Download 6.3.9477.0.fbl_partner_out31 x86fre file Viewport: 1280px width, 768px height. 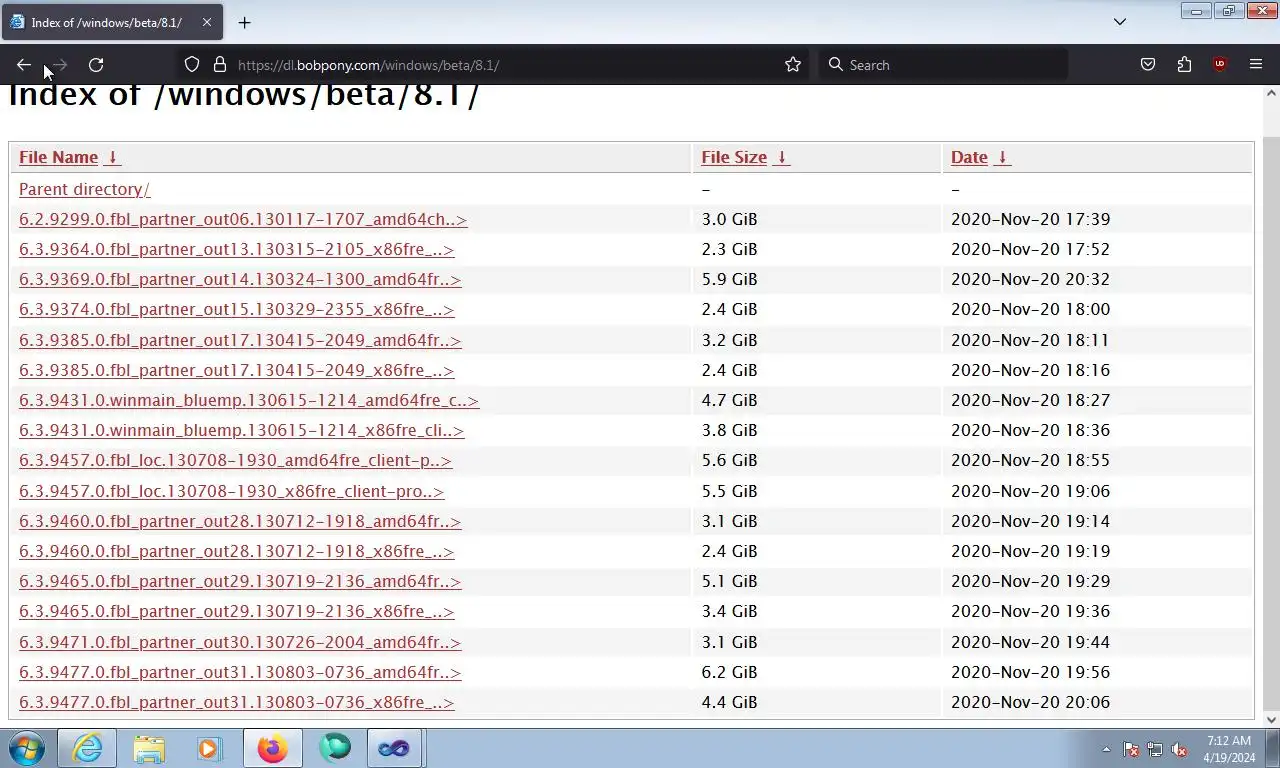point(236,702)
